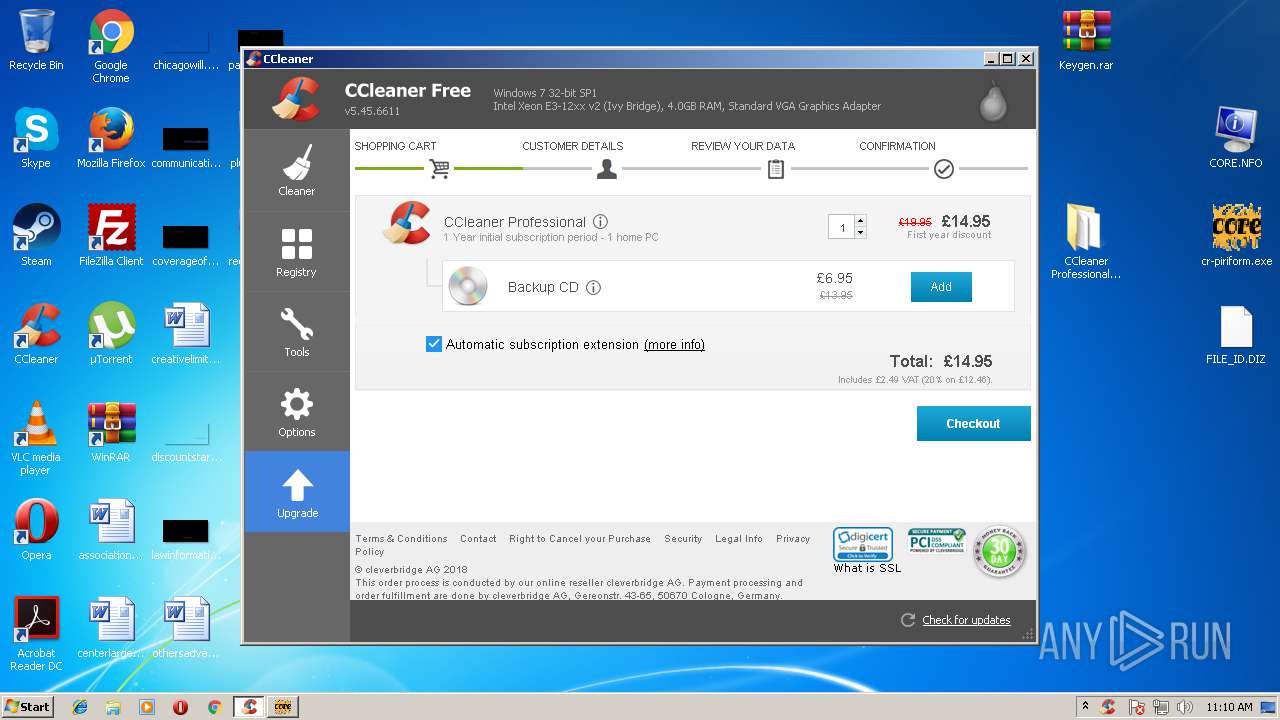Open Right to Cancel your Purchase link
The height and width of the screenshot is (720, 1280).
[580, 539]
